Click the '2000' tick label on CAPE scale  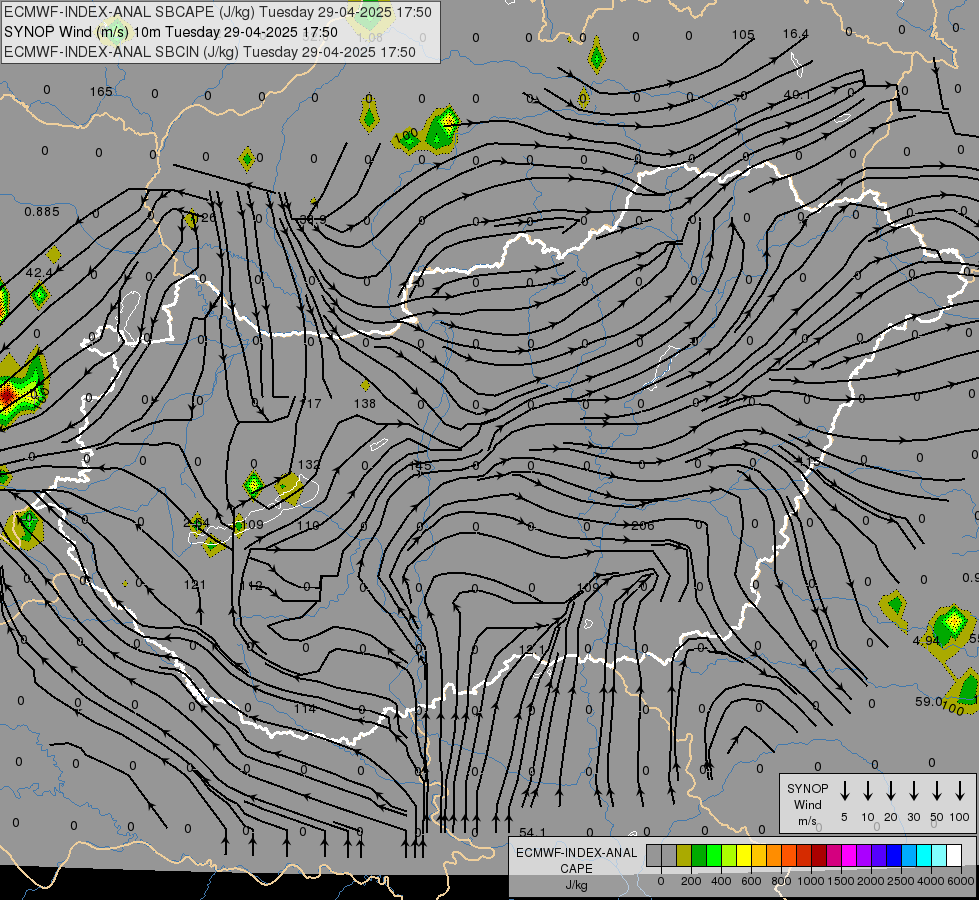(870, 881)
